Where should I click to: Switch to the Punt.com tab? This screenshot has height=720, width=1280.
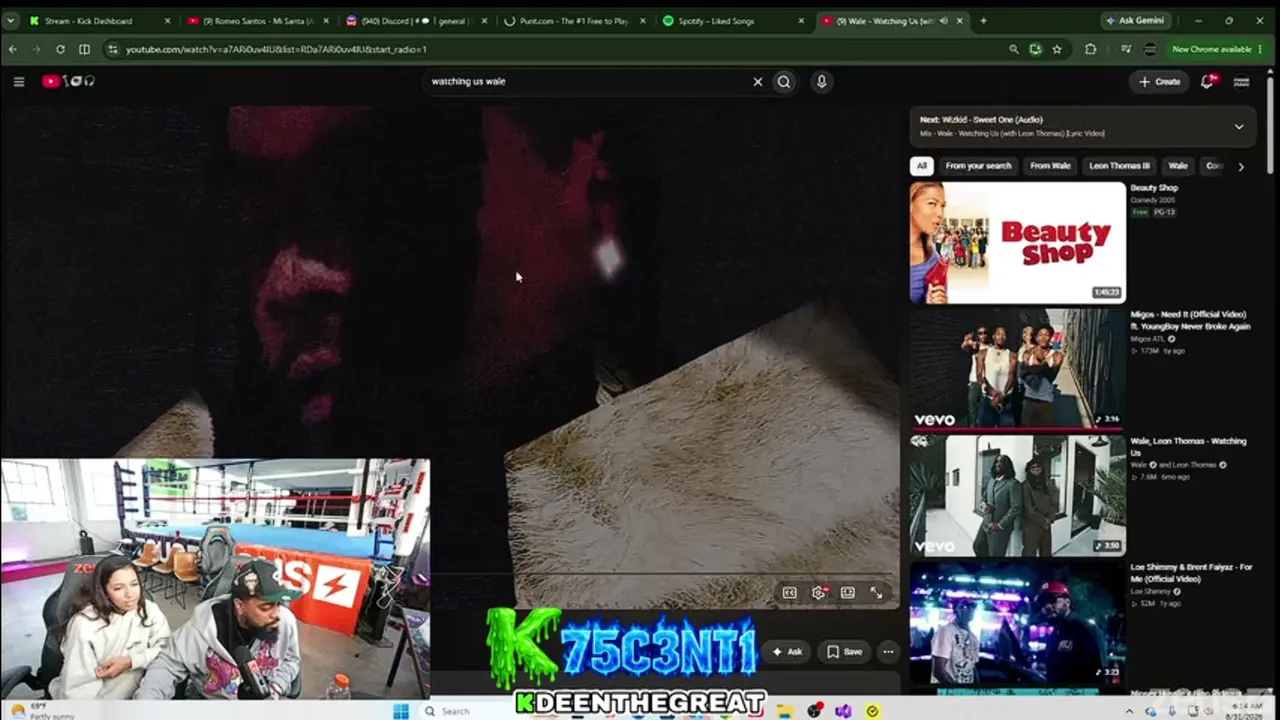click(x=575, y=20)
